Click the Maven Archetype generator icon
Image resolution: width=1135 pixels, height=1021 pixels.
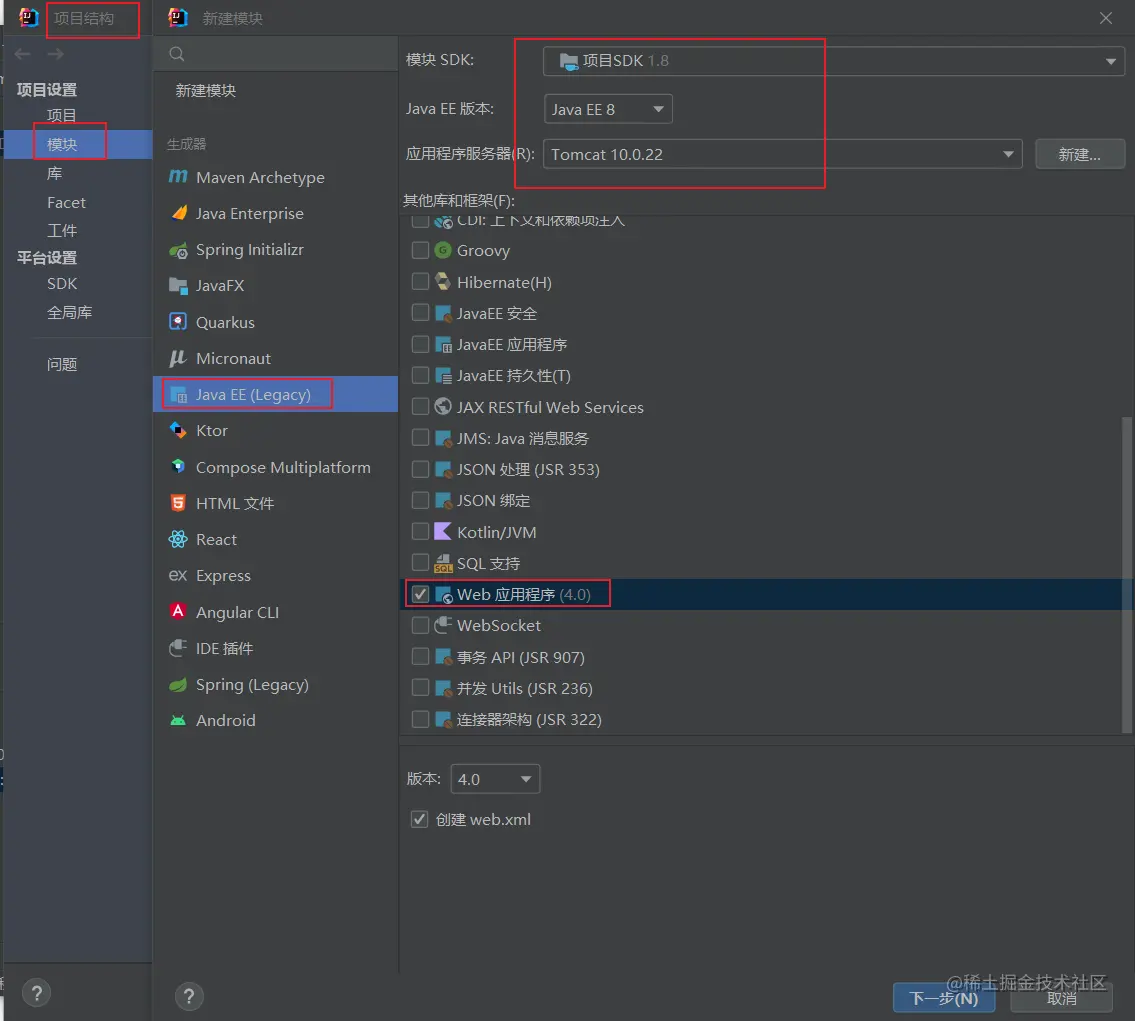point(177,177)
